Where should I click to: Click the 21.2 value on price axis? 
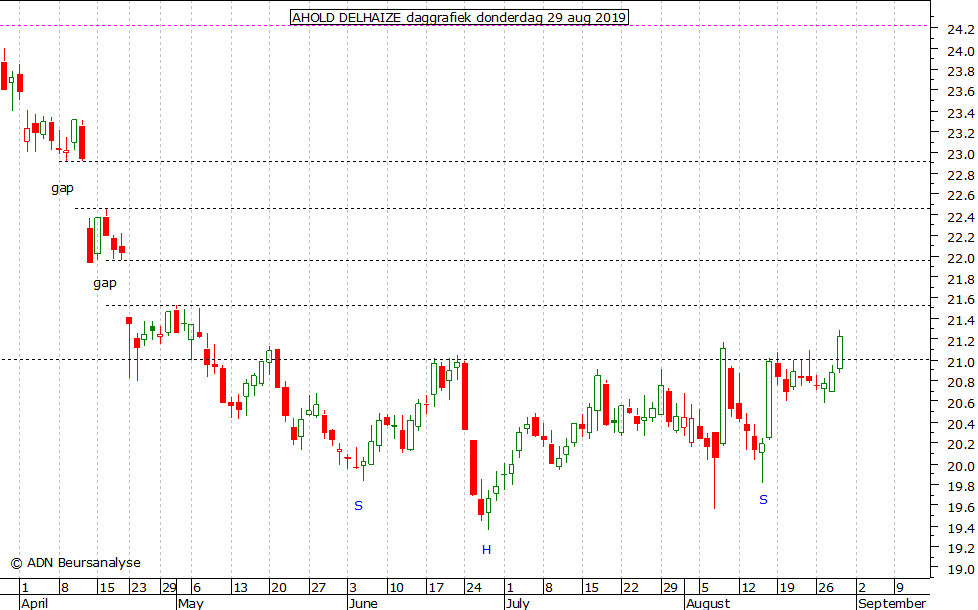coord(961,342)
